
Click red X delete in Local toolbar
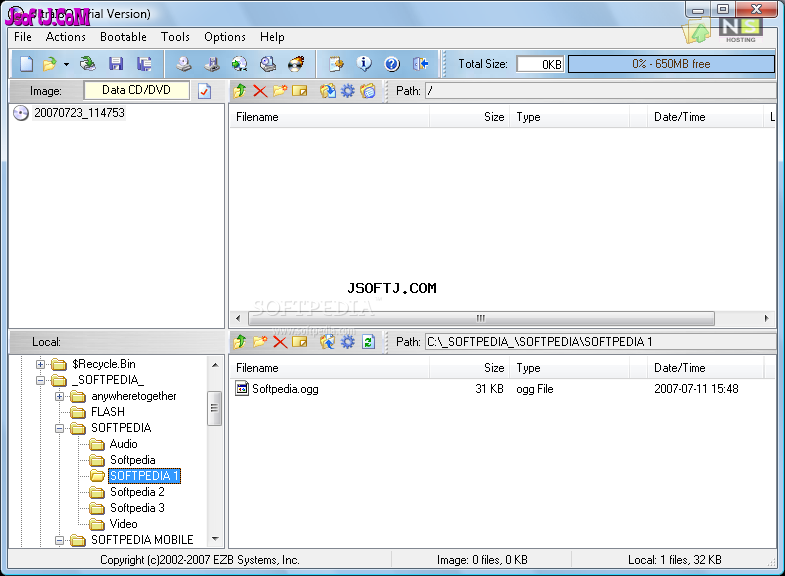pos(280,342)
